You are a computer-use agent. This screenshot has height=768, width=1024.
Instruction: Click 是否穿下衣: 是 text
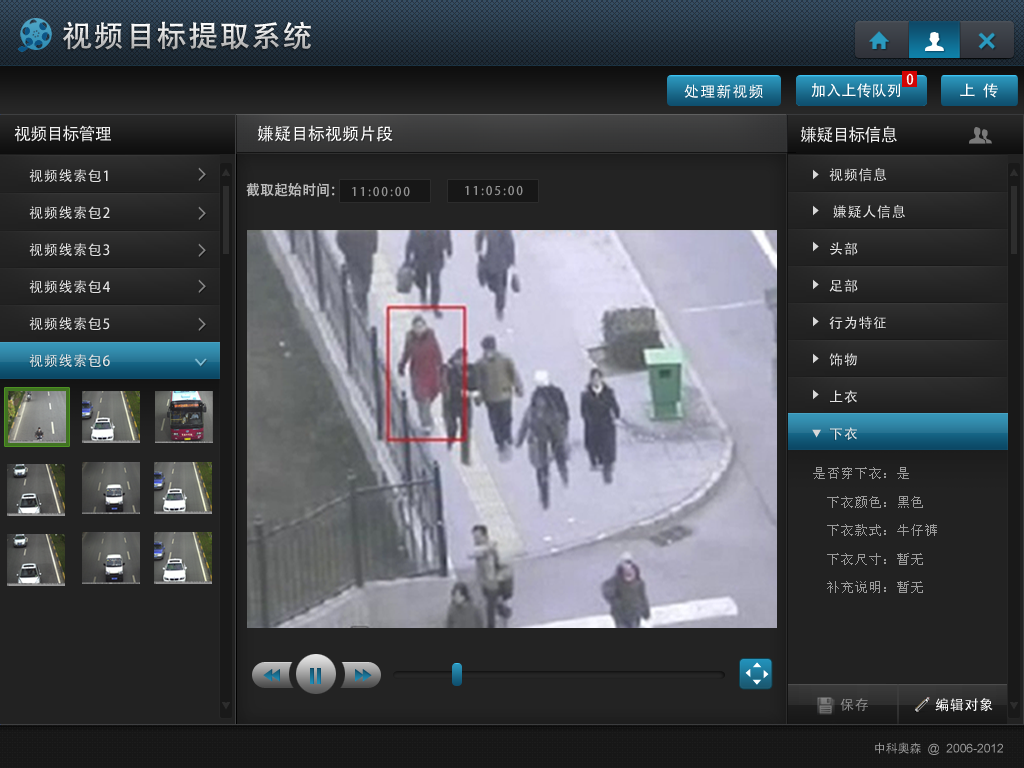861,473
